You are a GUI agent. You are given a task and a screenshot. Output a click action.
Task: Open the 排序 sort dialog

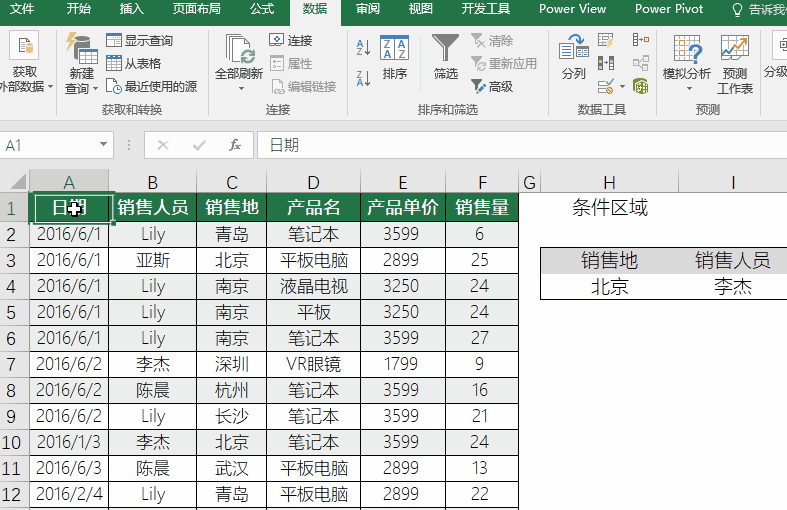(395, 57)
